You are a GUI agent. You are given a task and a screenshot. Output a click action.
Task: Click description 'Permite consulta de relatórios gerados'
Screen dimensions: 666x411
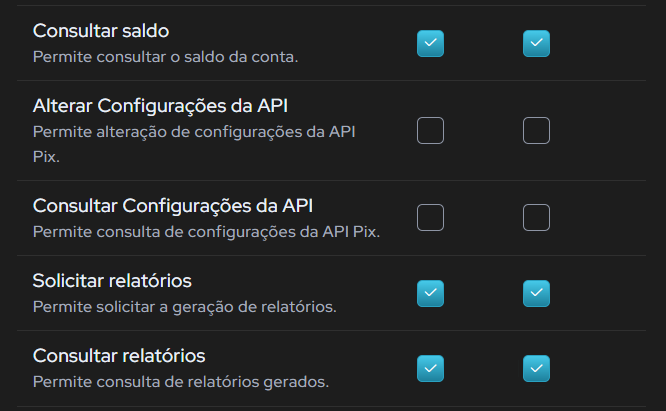coord(181,382)
